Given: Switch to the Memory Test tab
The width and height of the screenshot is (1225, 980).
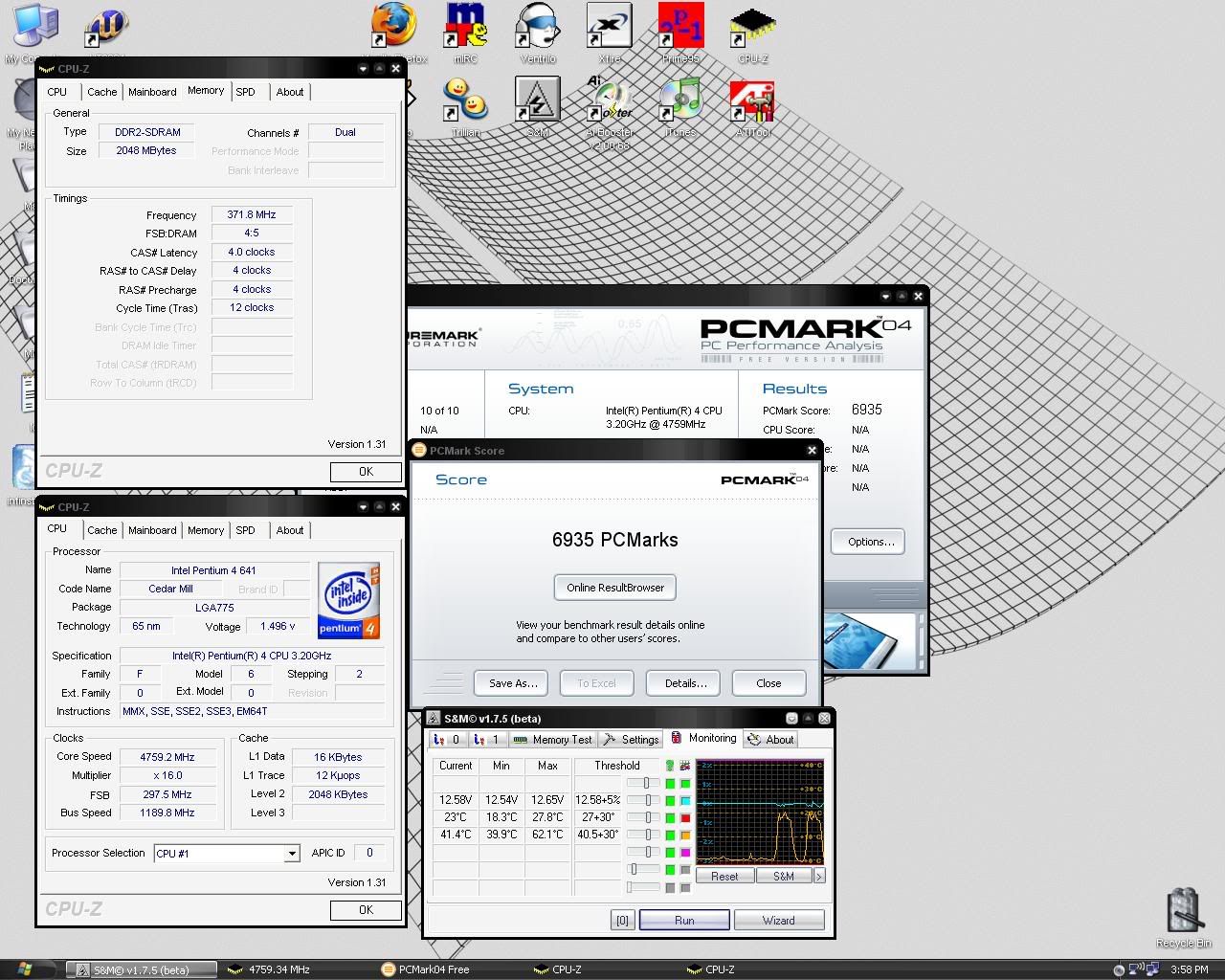Looking at the screenshot, I should [x=553, y=740].
